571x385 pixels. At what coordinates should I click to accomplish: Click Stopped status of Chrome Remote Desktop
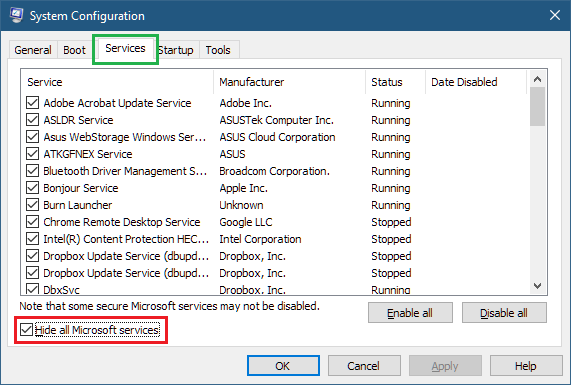coord(391,222)
